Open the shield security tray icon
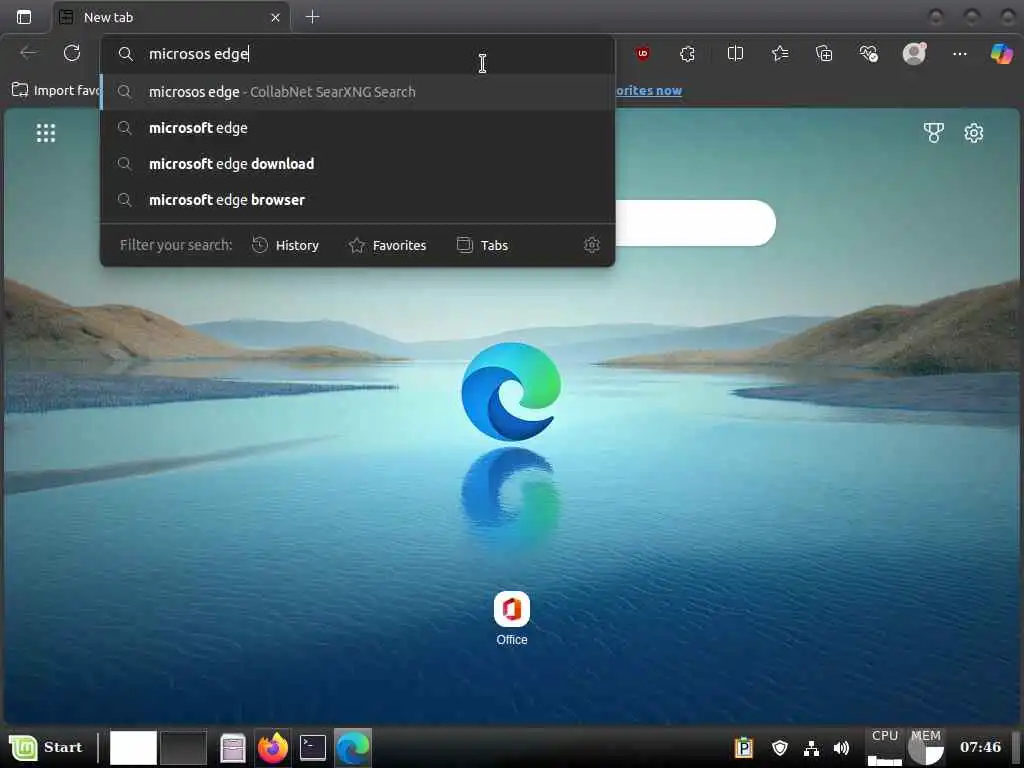The image size is (1024, 768). tap(780, 747)
